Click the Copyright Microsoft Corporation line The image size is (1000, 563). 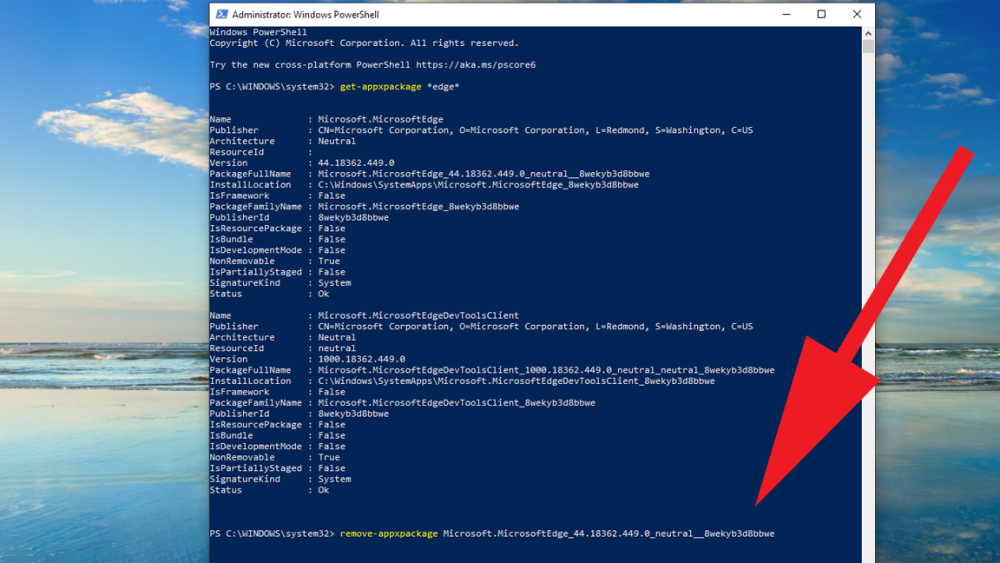point(364,43)
